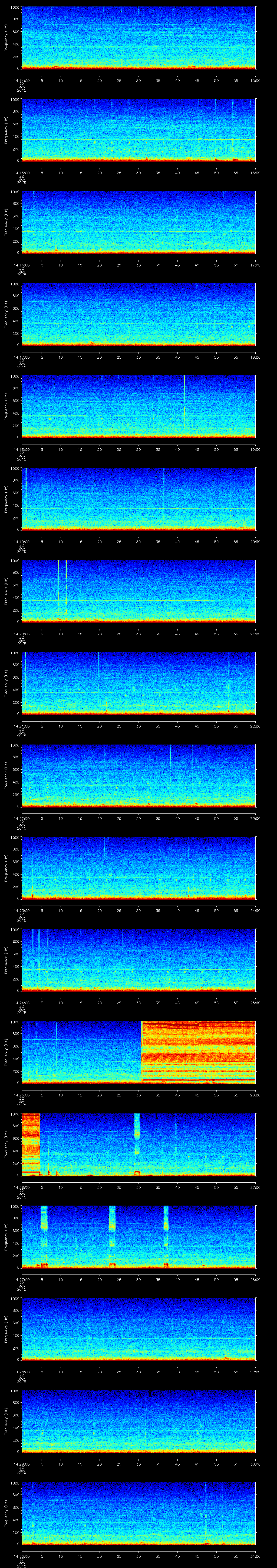Click the 14:18:00 start time label
This screenshot has width=277, height=1568.
tap(21, 449)
